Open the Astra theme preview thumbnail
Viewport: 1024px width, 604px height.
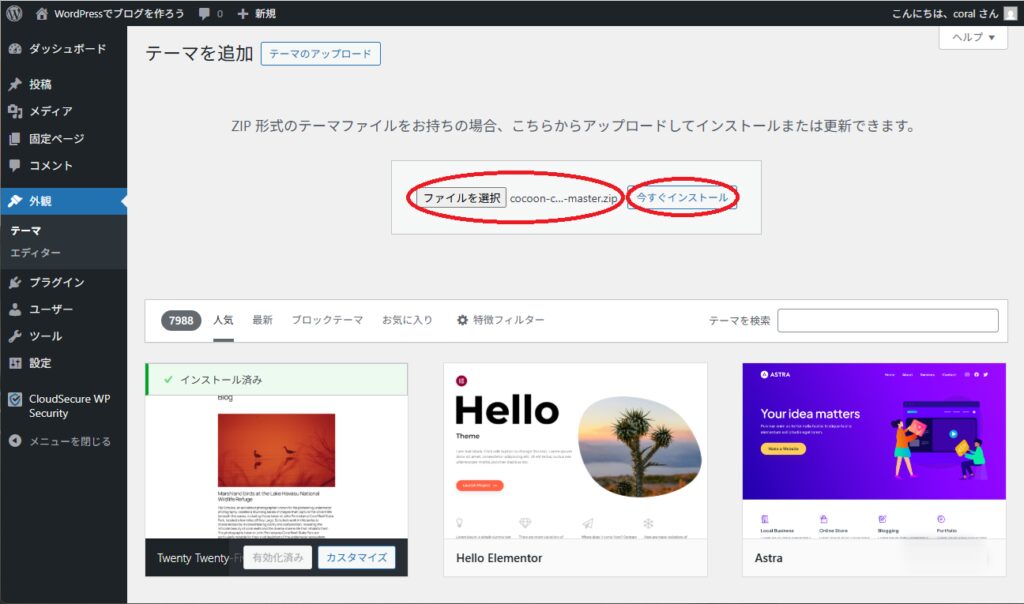click(873, 450)
